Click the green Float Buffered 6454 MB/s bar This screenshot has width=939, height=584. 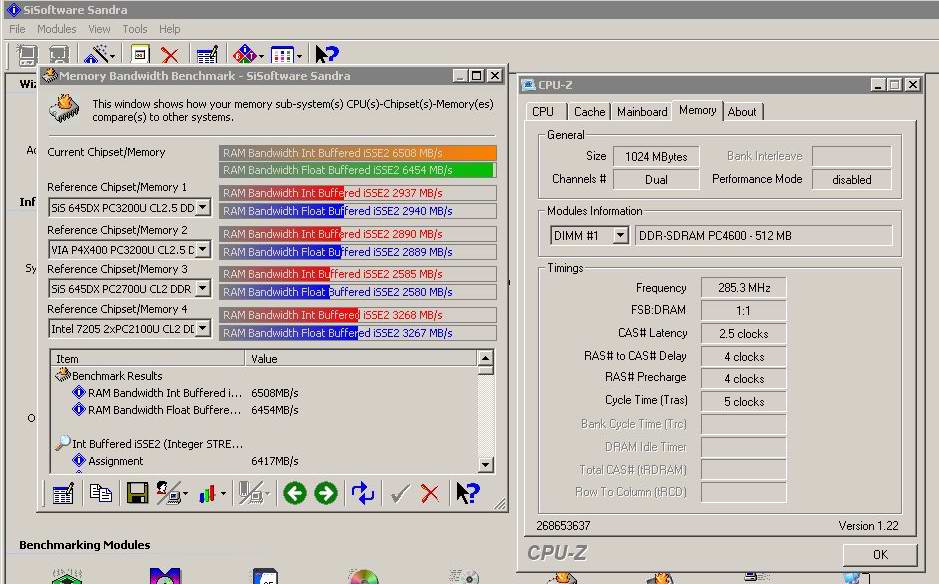tap(358, 170)
